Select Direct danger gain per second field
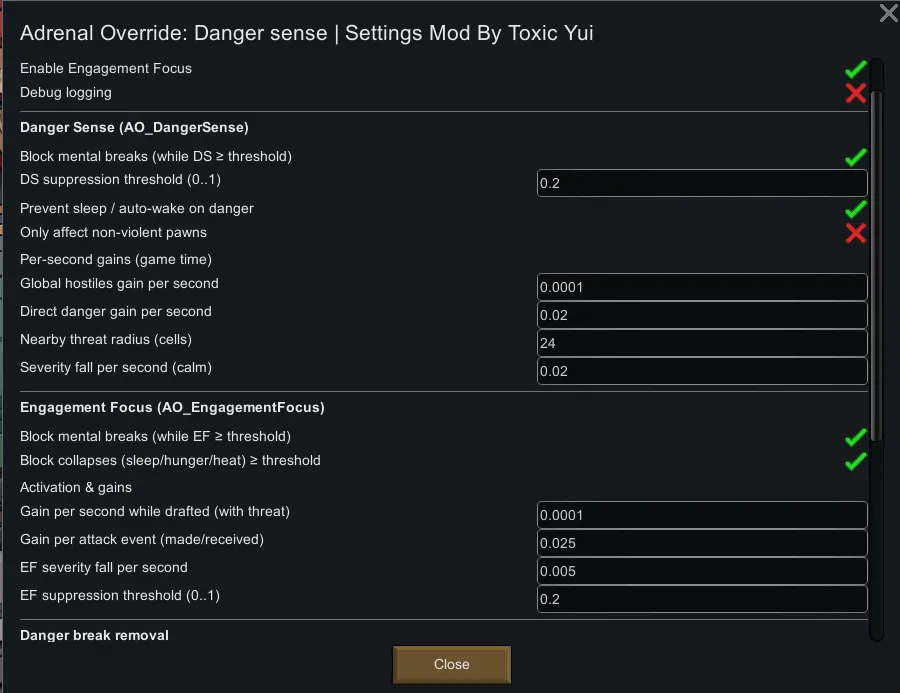 (x=701, y=315)
